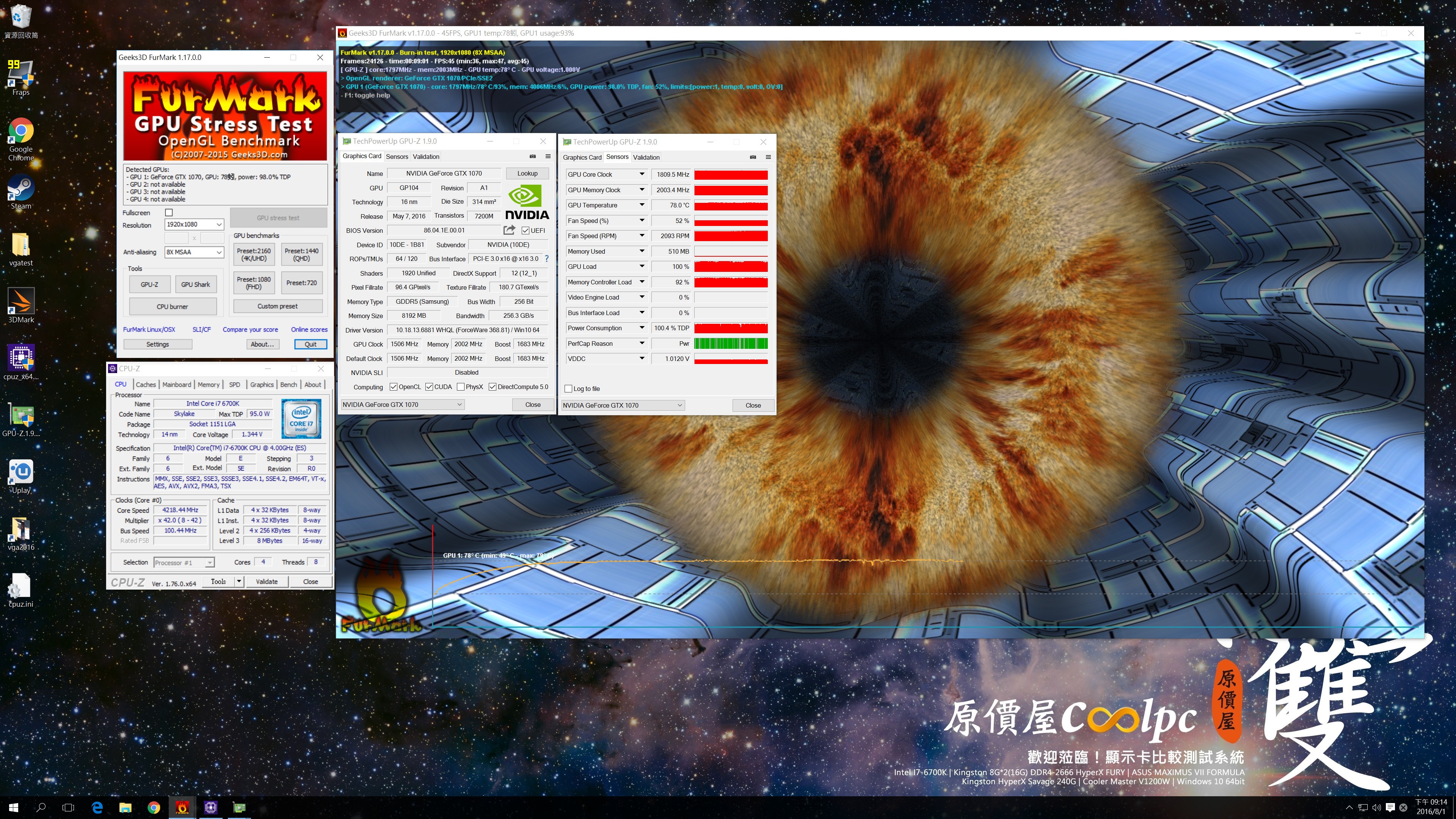Screen dimensions: 1456x819
Task: Click the GPU Shark button in FurMark
Action: click(195, 284)
